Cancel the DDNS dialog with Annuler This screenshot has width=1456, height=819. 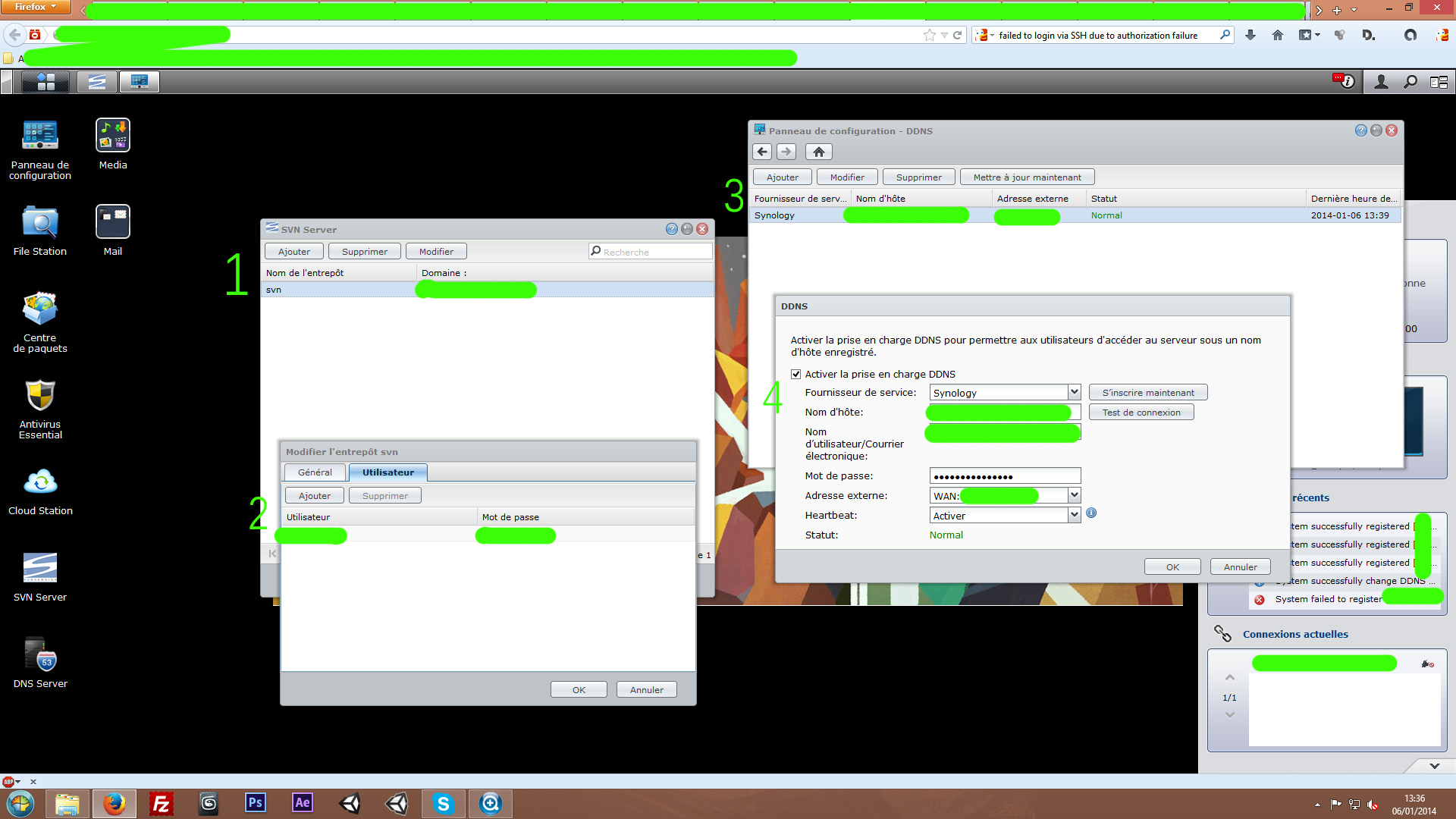pos(1241,567)
